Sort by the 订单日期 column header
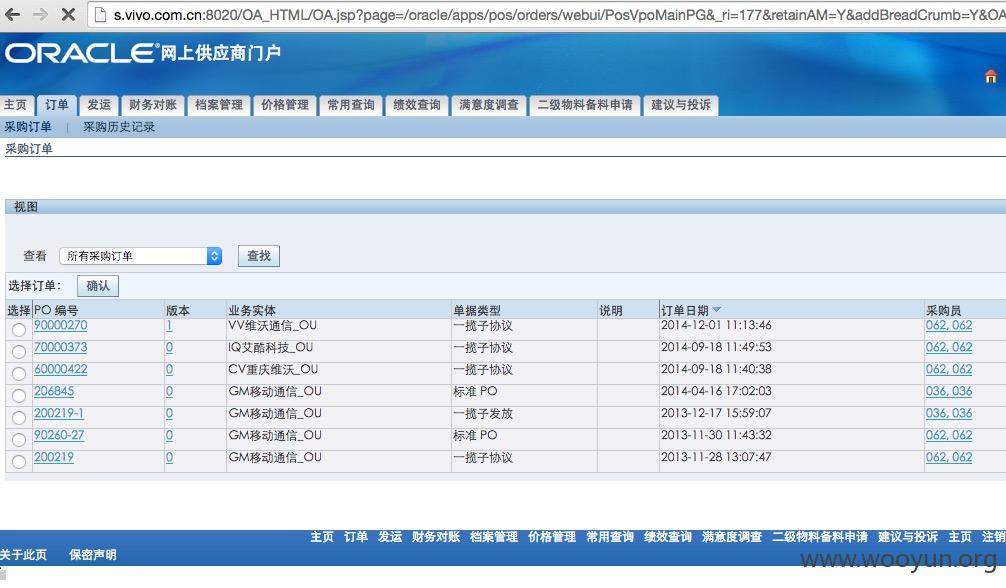1006x588 pixels. point(685,310)
